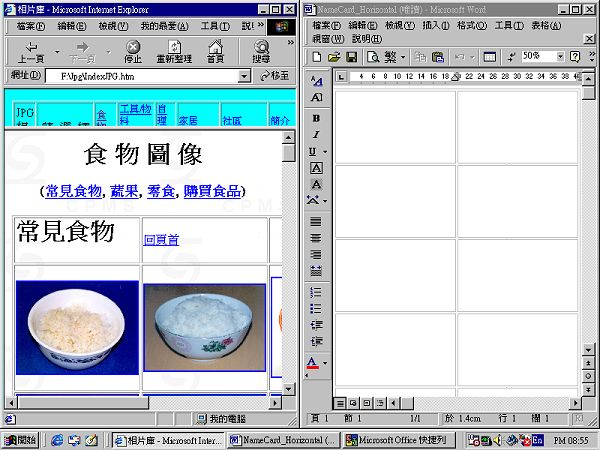
Task: Click the Insert Table icon in Word
Action: point(489,57)
